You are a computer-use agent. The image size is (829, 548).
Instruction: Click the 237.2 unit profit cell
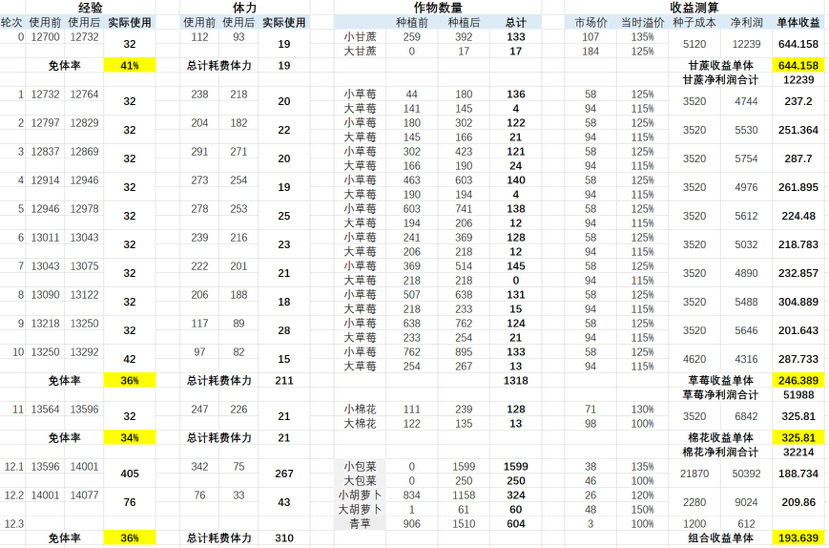pos(798,101)
